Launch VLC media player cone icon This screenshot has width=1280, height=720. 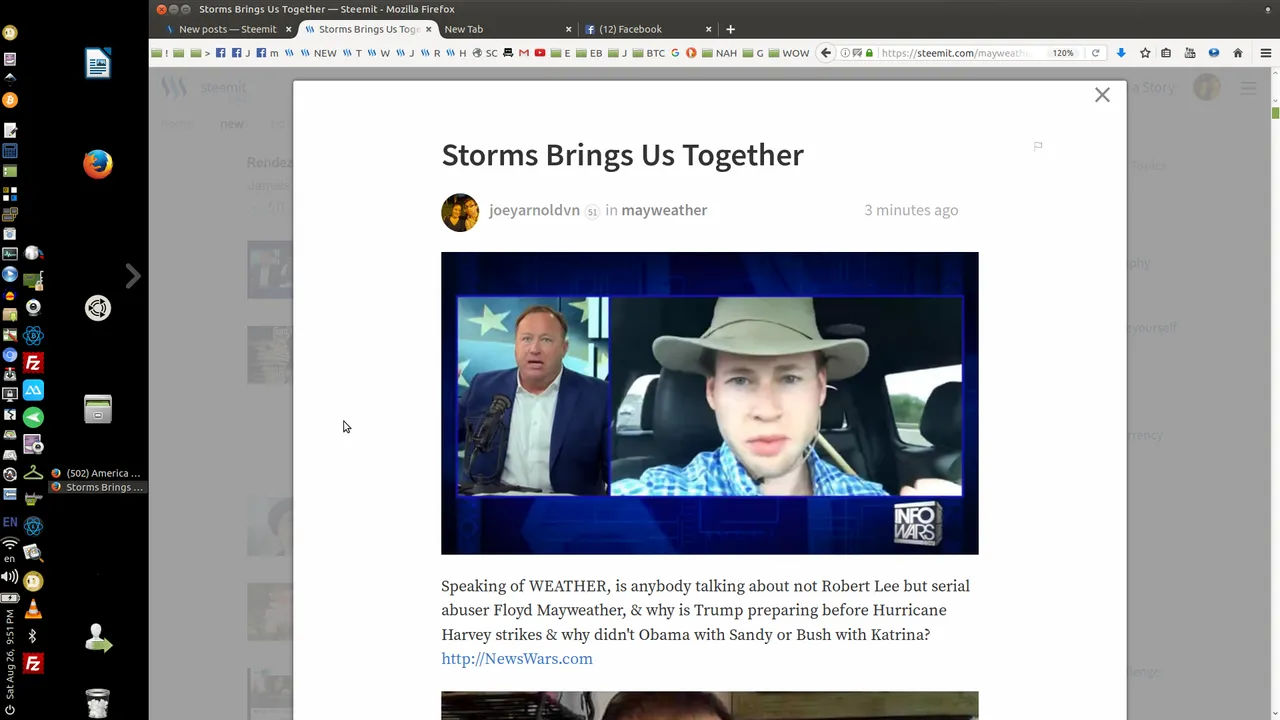33,608
